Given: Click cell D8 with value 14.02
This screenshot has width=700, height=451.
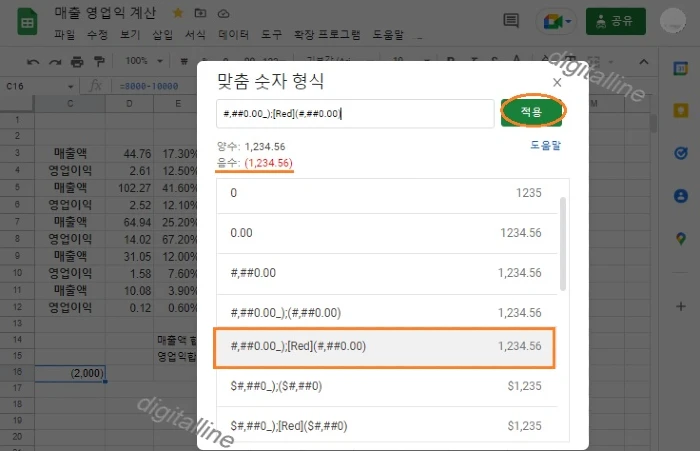Looking at the screenshot, I should coord(129,239).
